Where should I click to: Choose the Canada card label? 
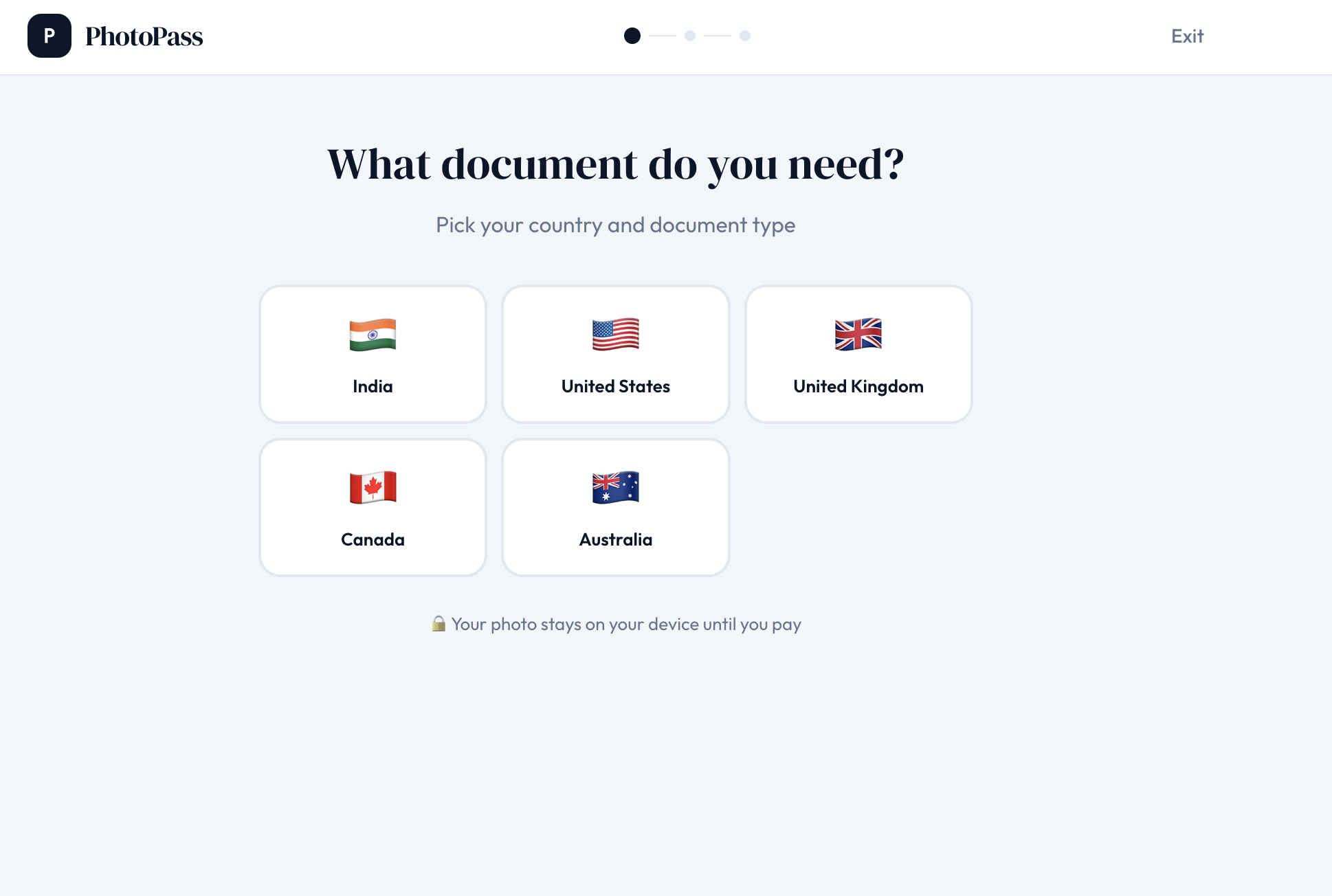tap(373, 539)
